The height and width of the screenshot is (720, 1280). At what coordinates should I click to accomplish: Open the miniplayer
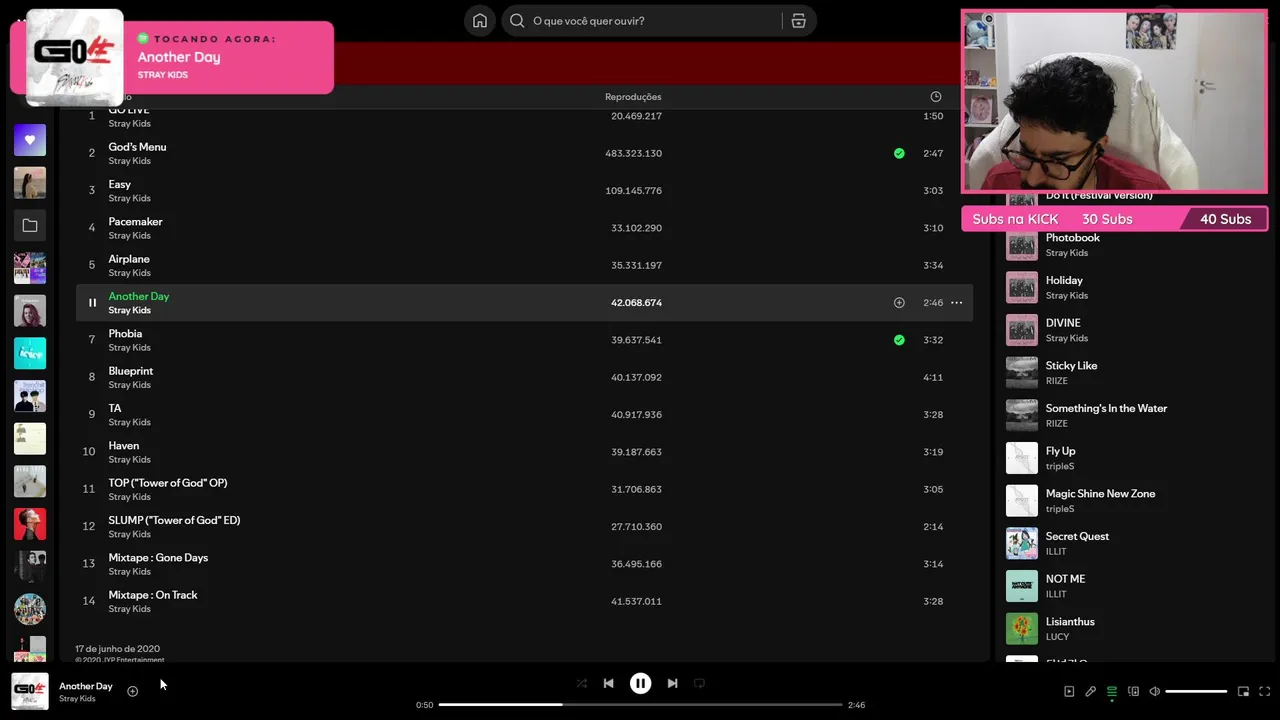pyautogui.click(x=1243, y=691)
